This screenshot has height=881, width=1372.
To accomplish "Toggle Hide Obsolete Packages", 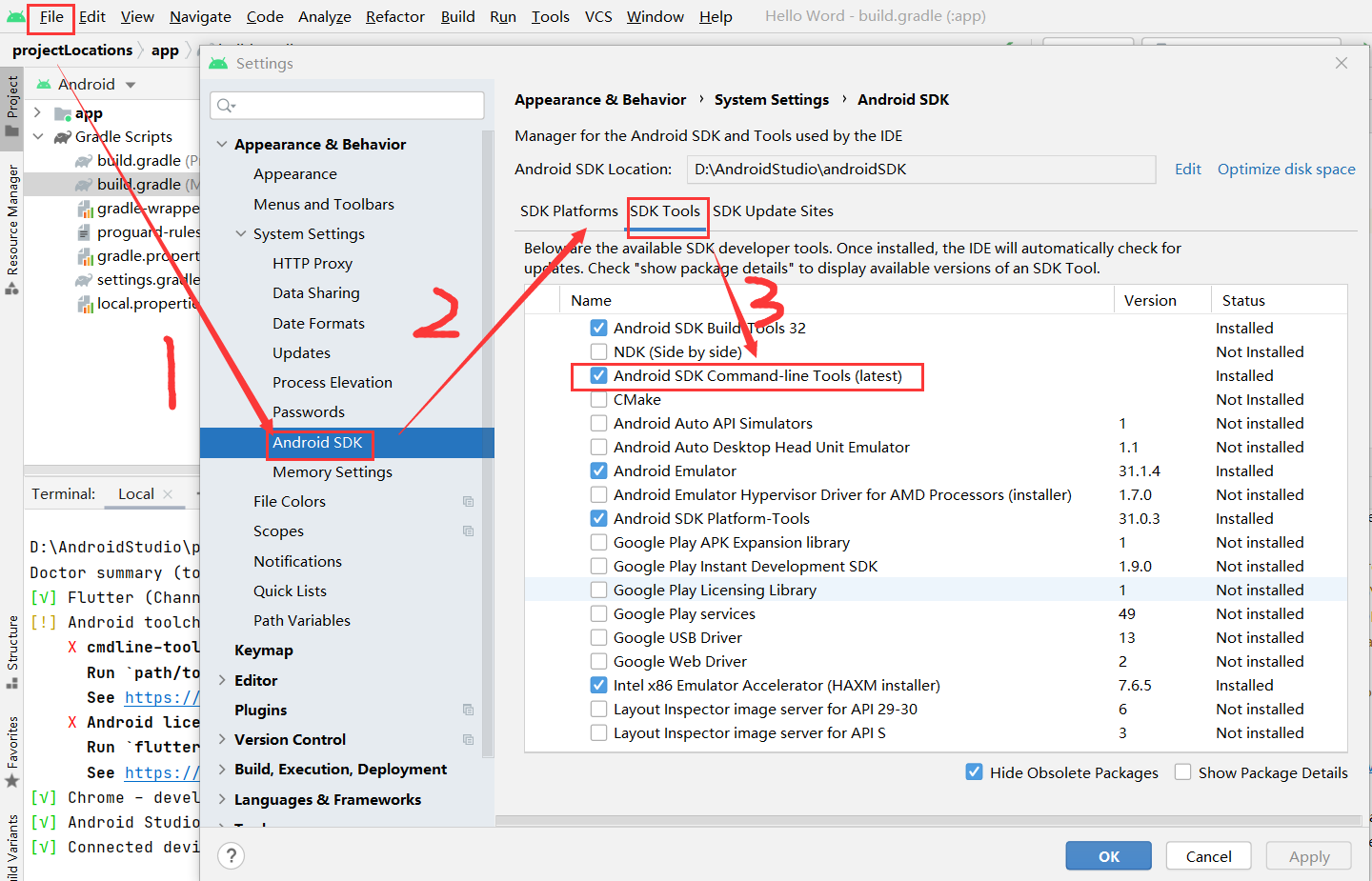I will [x=974, y=771].
